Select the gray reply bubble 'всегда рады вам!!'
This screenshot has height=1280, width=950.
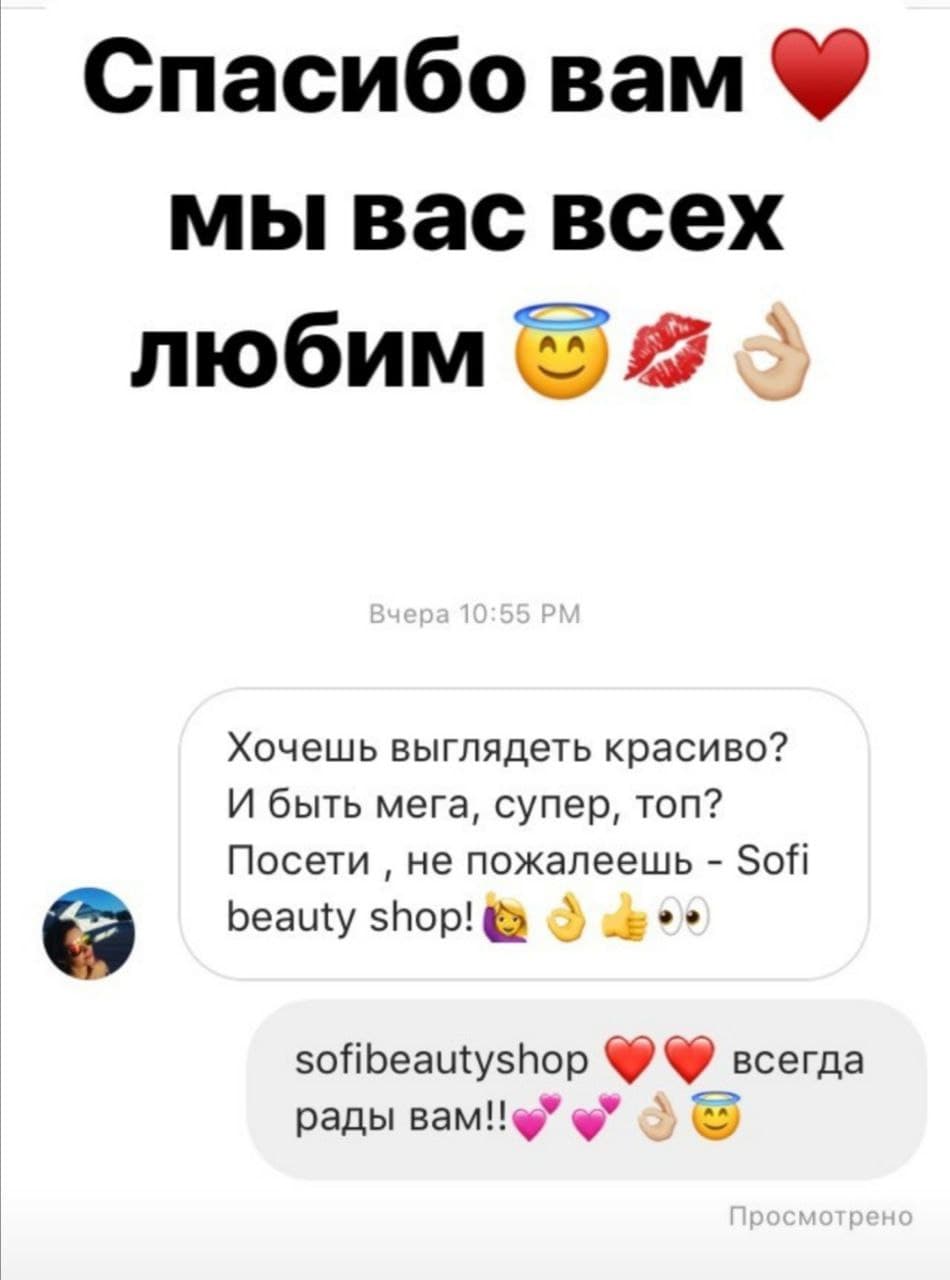(586, 1089)
